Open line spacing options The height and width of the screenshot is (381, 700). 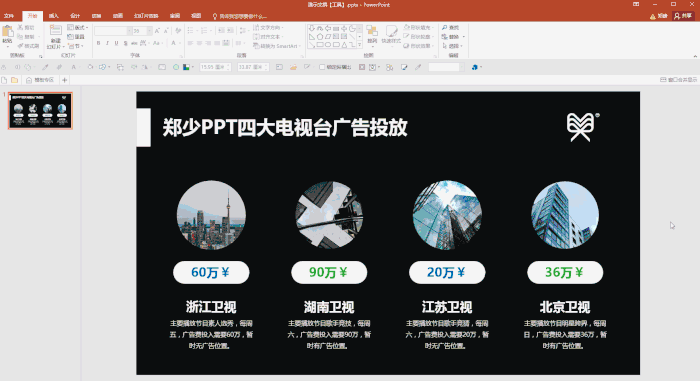[243, 30]
